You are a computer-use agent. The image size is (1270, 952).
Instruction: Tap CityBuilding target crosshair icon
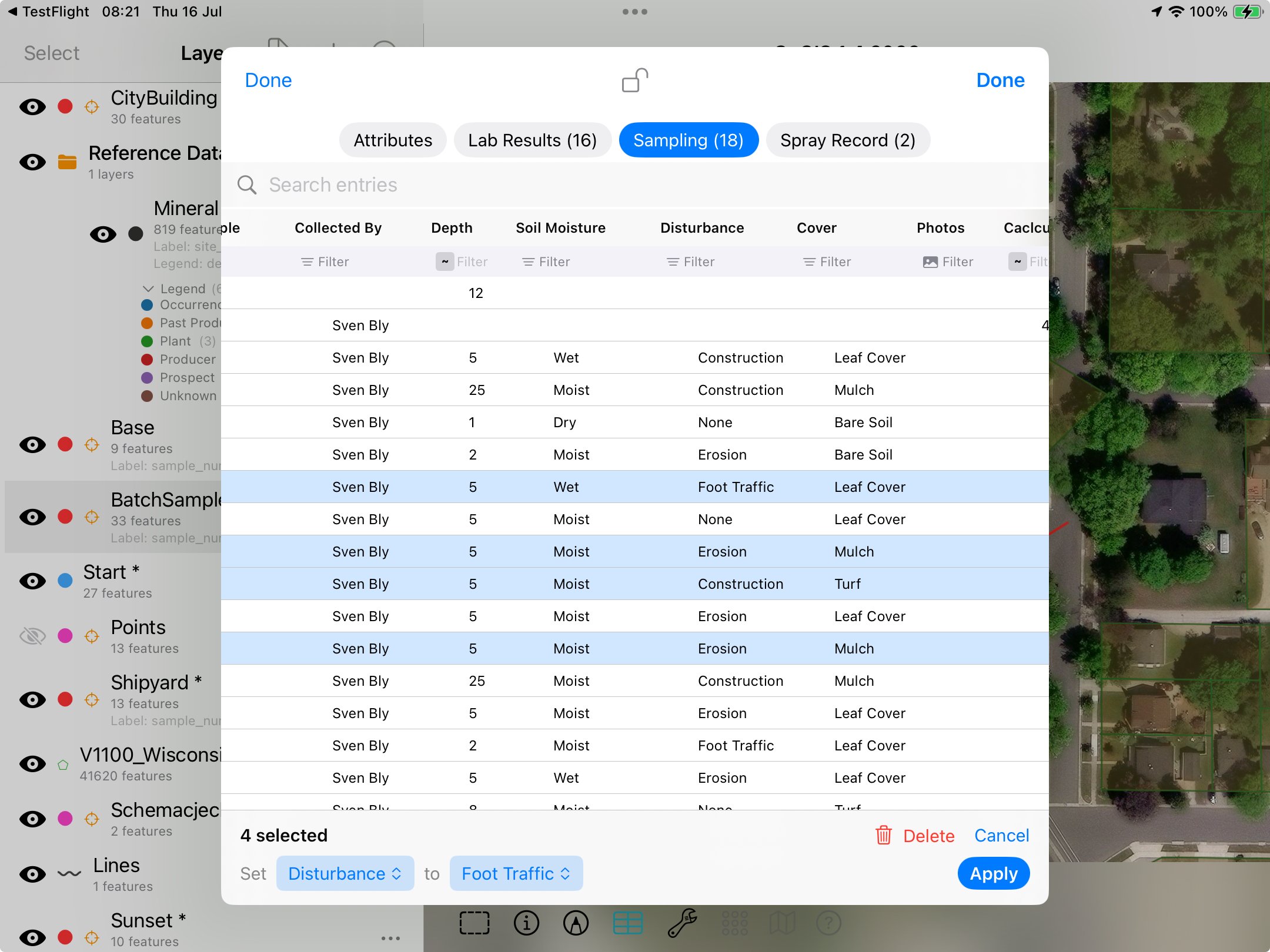(x=92, y=106)
